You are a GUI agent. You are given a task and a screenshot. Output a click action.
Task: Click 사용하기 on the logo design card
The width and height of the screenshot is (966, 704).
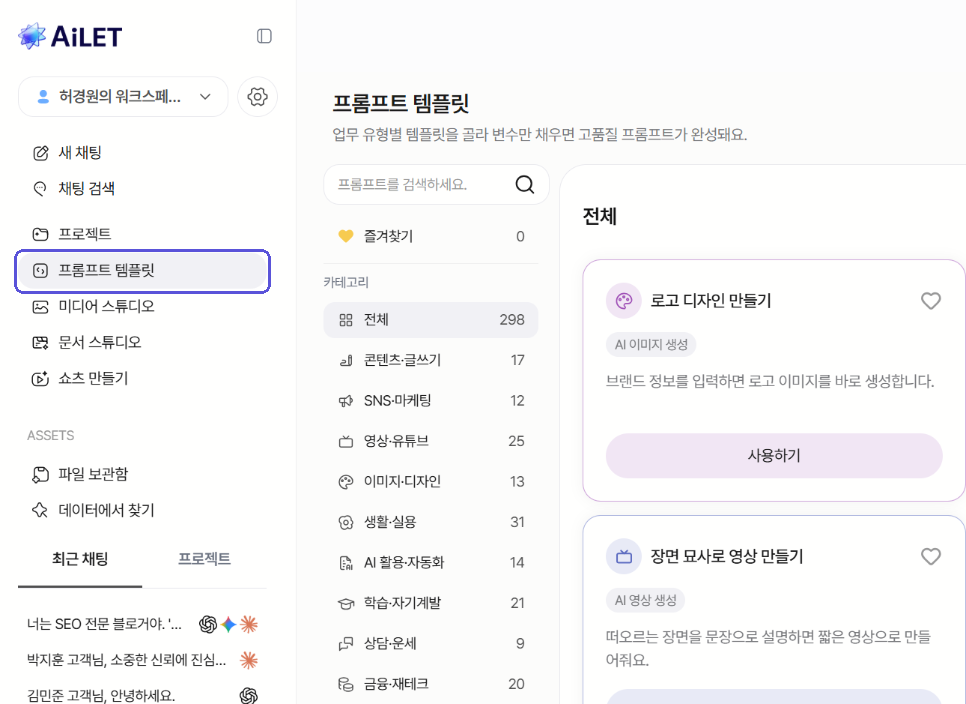click(x=774, y=456)
